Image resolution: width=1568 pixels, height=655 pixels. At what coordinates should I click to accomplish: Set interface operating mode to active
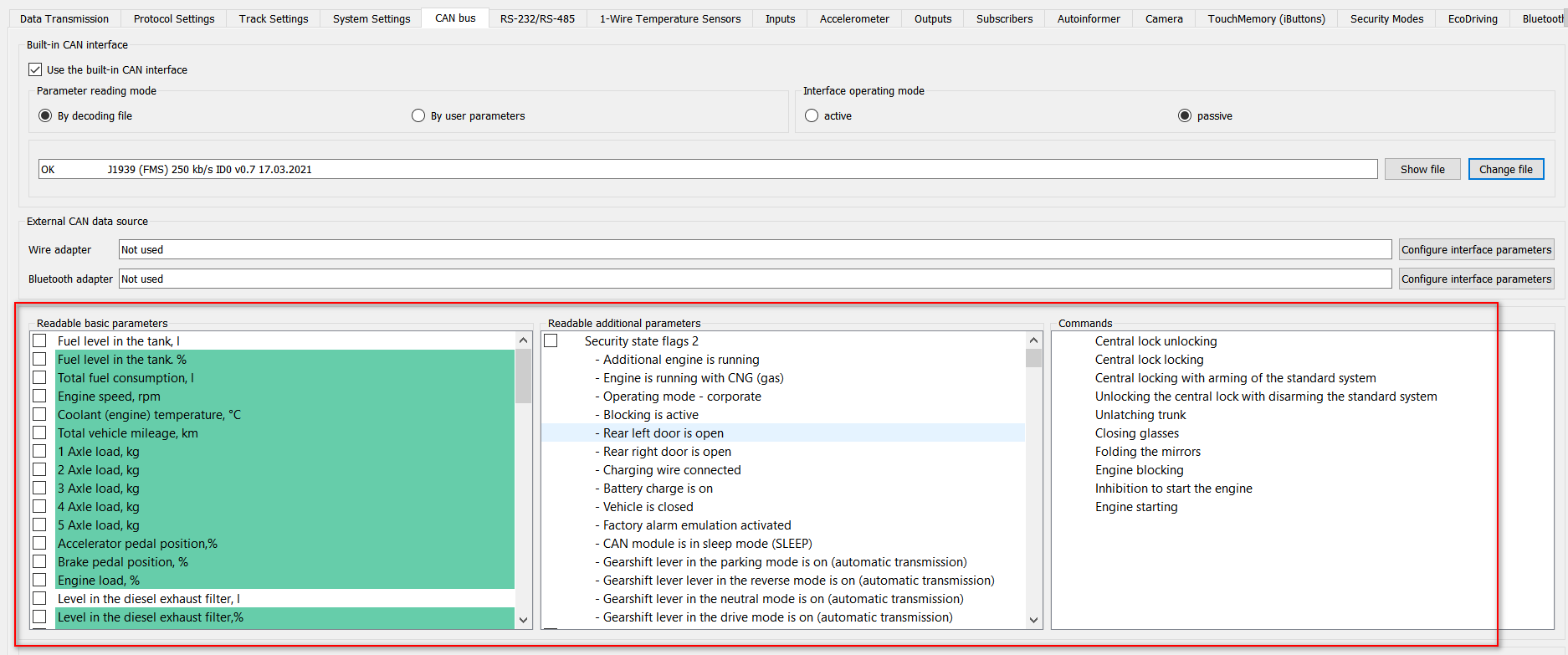point(812,115)
